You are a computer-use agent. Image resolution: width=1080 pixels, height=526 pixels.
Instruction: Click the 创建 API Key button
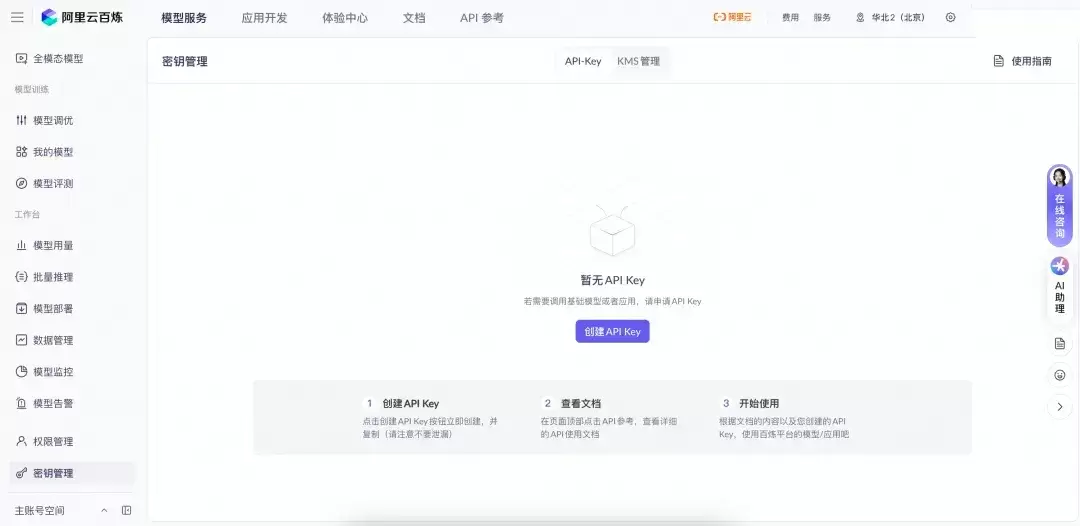point(612,331)
